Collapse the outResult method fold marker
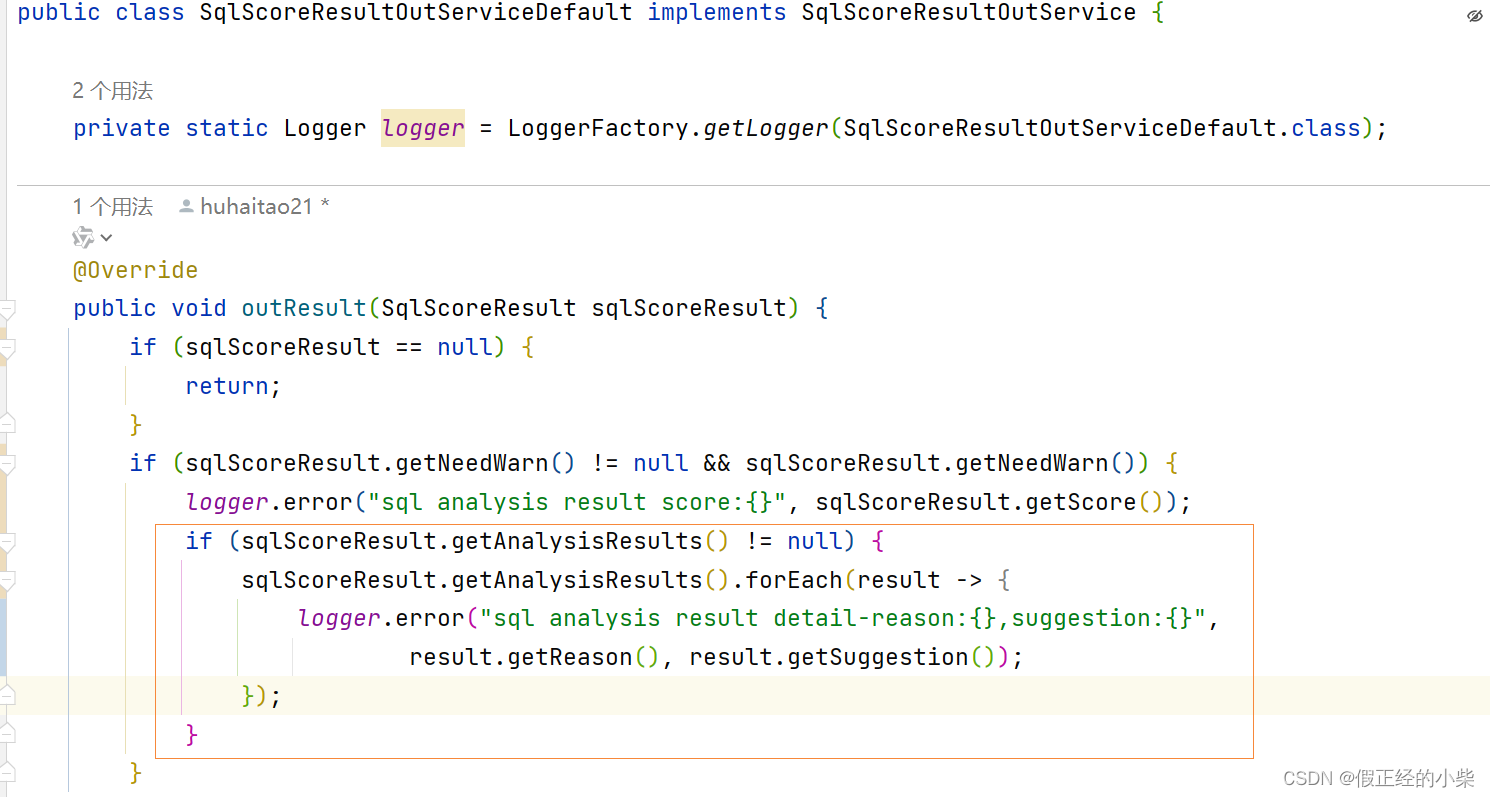The image size is (1490, 797). 6,310
